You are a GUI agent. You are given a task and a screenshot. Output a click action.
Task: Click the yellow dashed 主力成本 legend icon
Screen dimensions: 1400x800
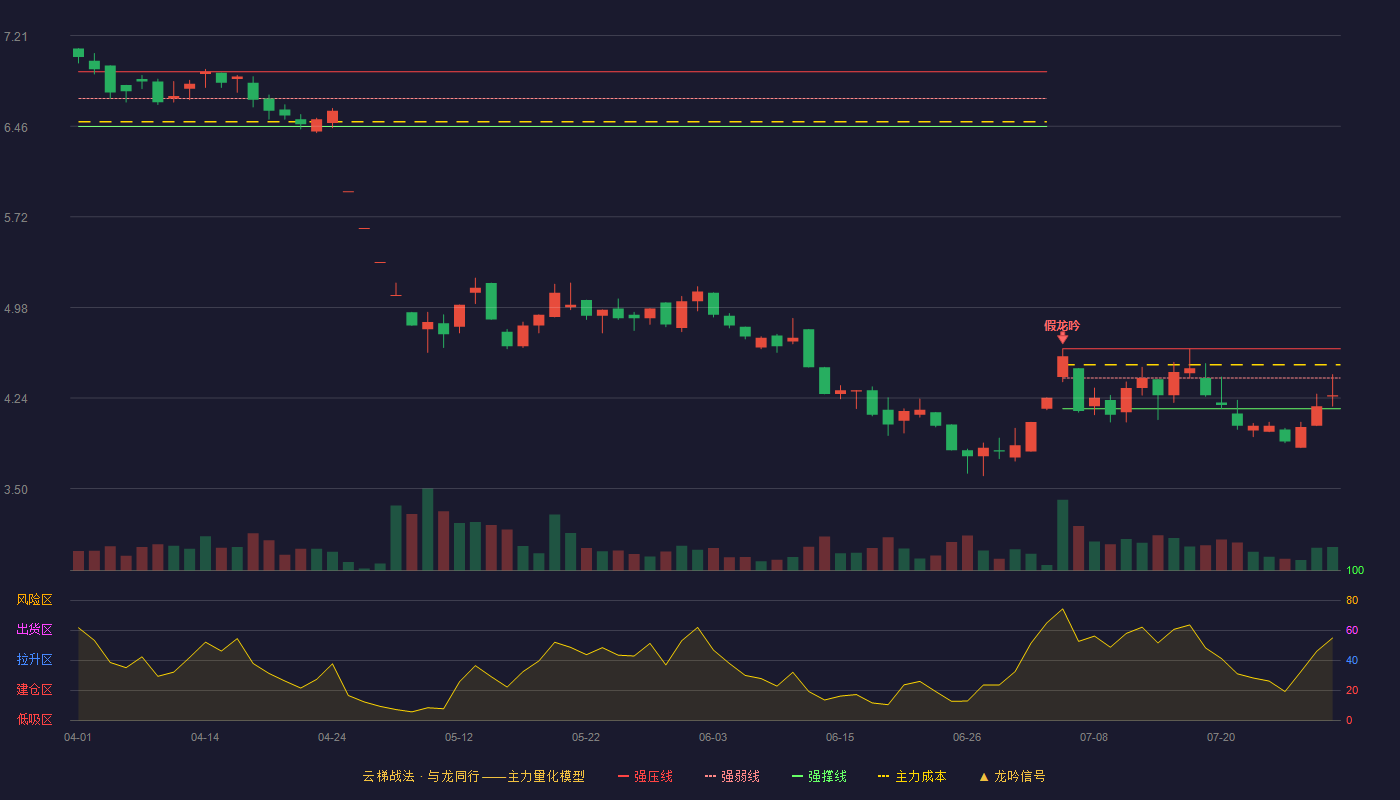click(883, 776)
